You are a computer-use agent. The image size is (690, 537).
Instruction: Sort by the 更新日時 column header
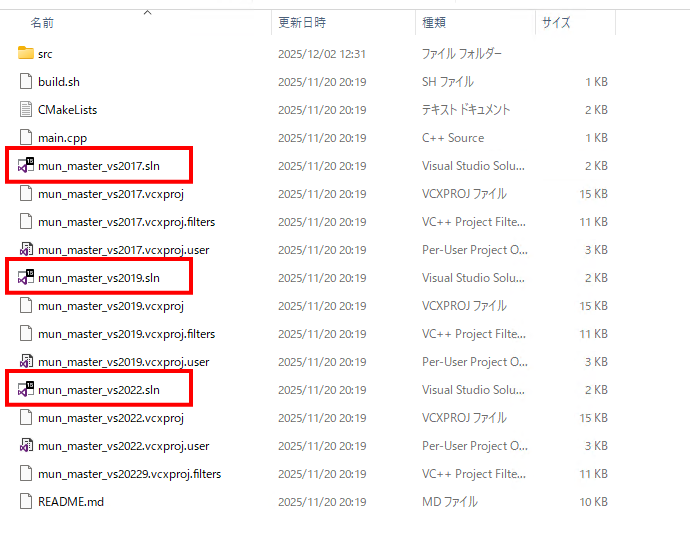(x=301, y=22)
